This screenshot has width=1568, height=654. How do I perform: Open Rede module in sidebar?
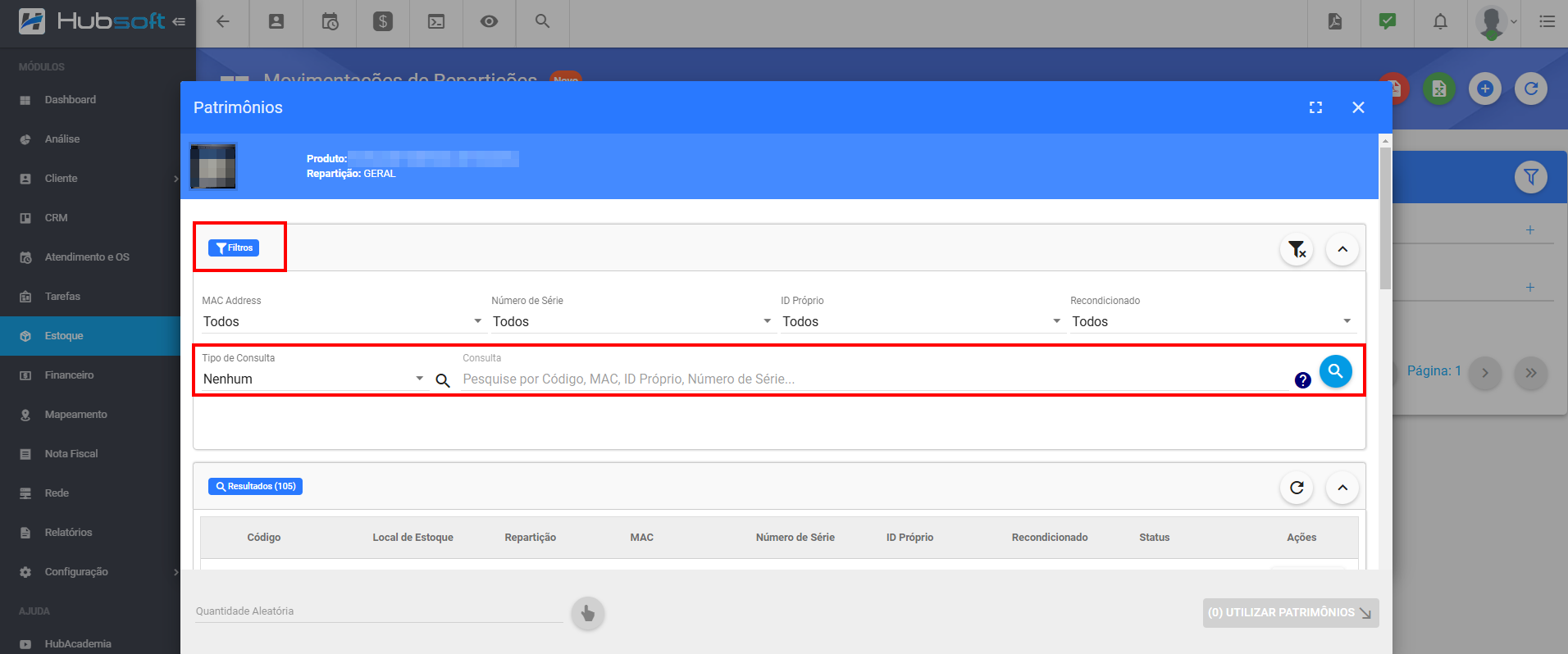(90, 493)
